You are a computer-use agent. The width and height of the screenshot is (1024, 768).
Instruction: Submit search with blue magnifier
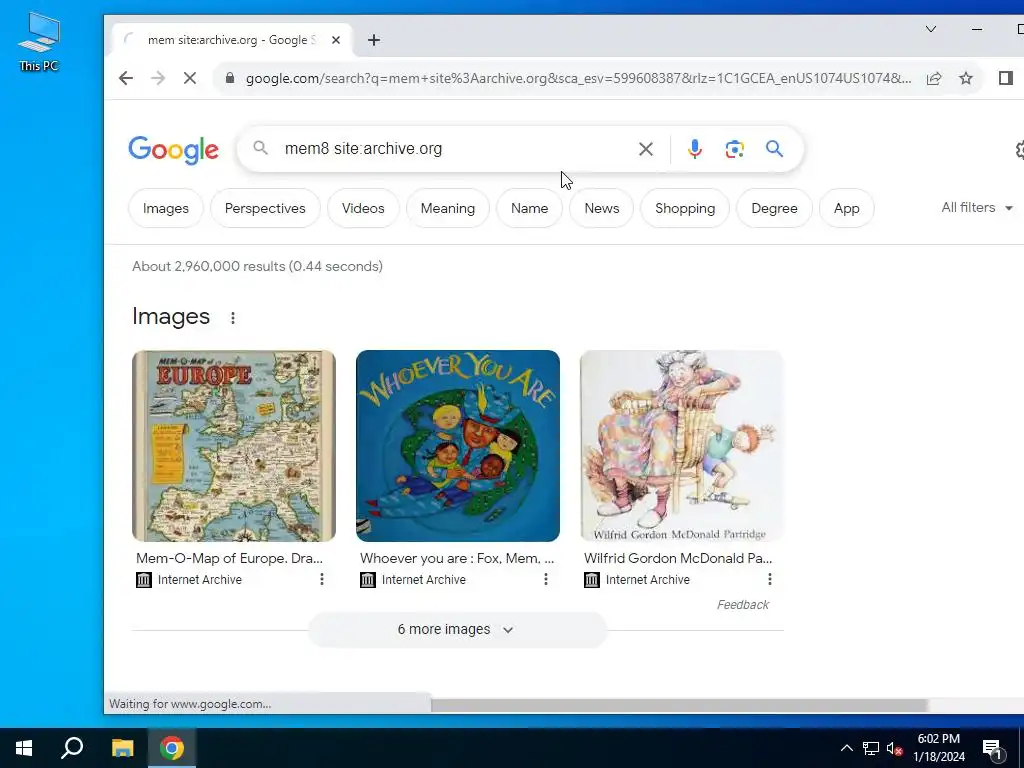point(775,149)
